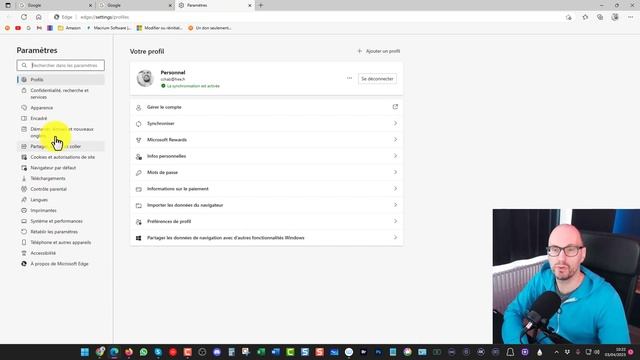Image resolution: width=640 pixels, height=360 pixels.
Task: Open the Gmail bookmark icon
Action: (x=39, y=28)
